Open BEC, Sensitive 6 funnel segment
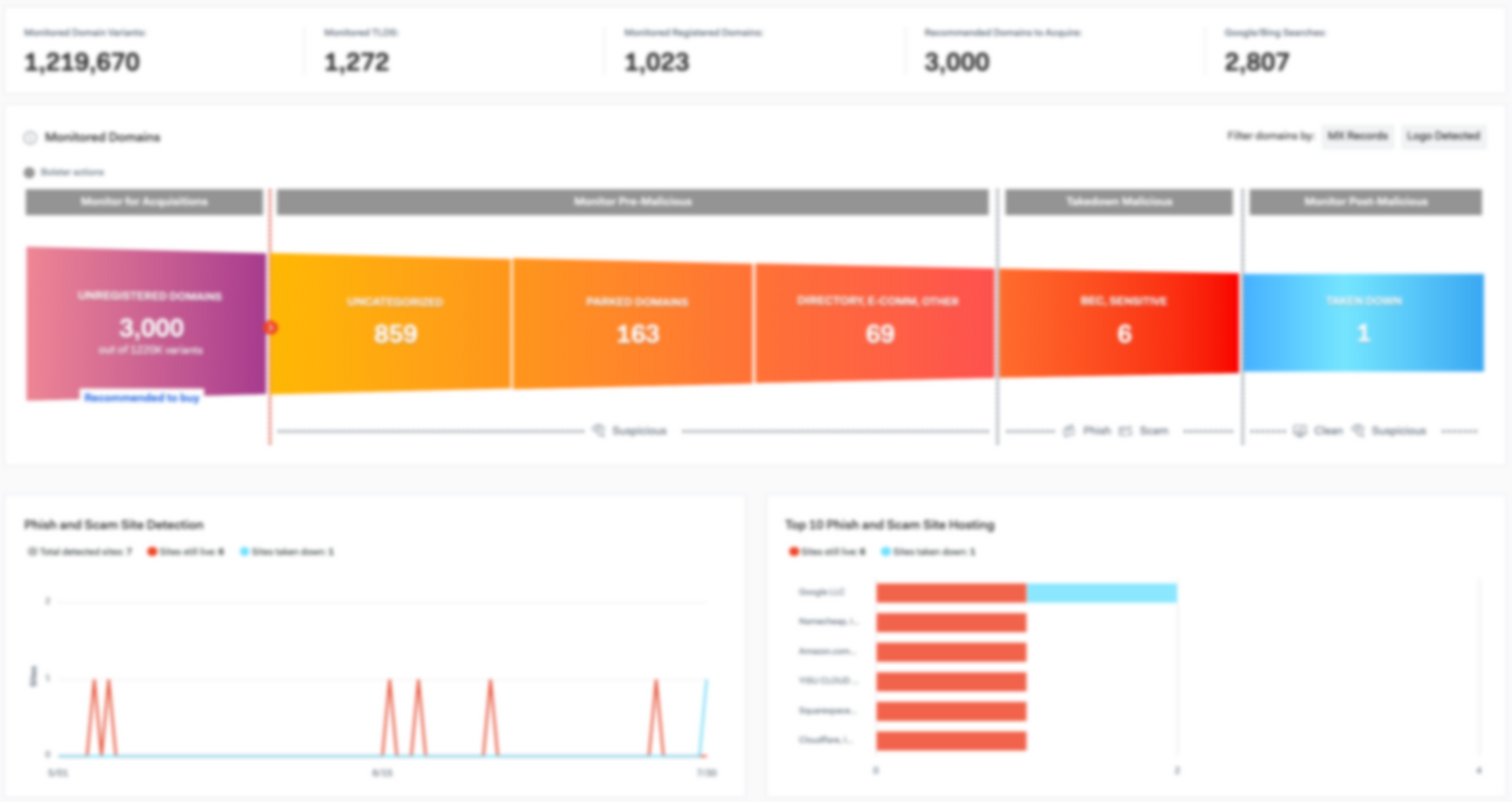This screenshot has height=802, width=1512. click(1120, 324)
